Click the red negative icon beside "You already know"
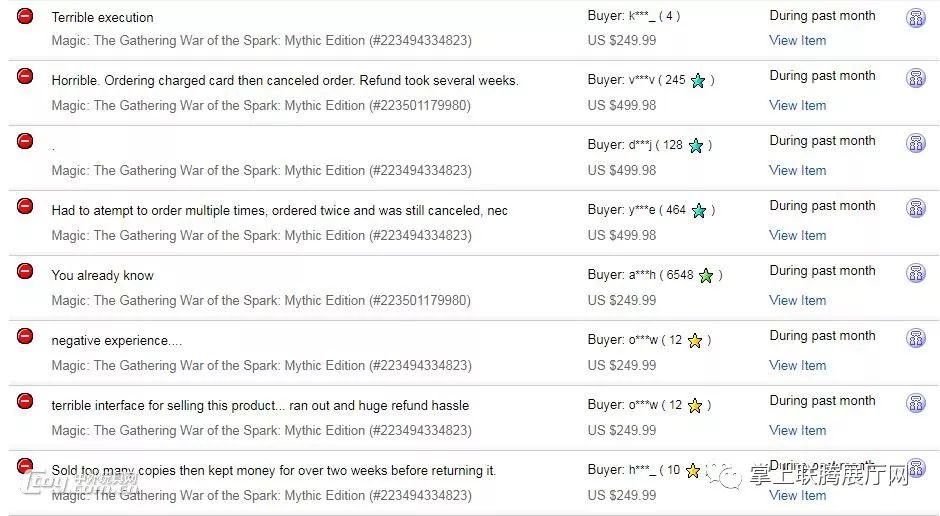 coord(25,271)
